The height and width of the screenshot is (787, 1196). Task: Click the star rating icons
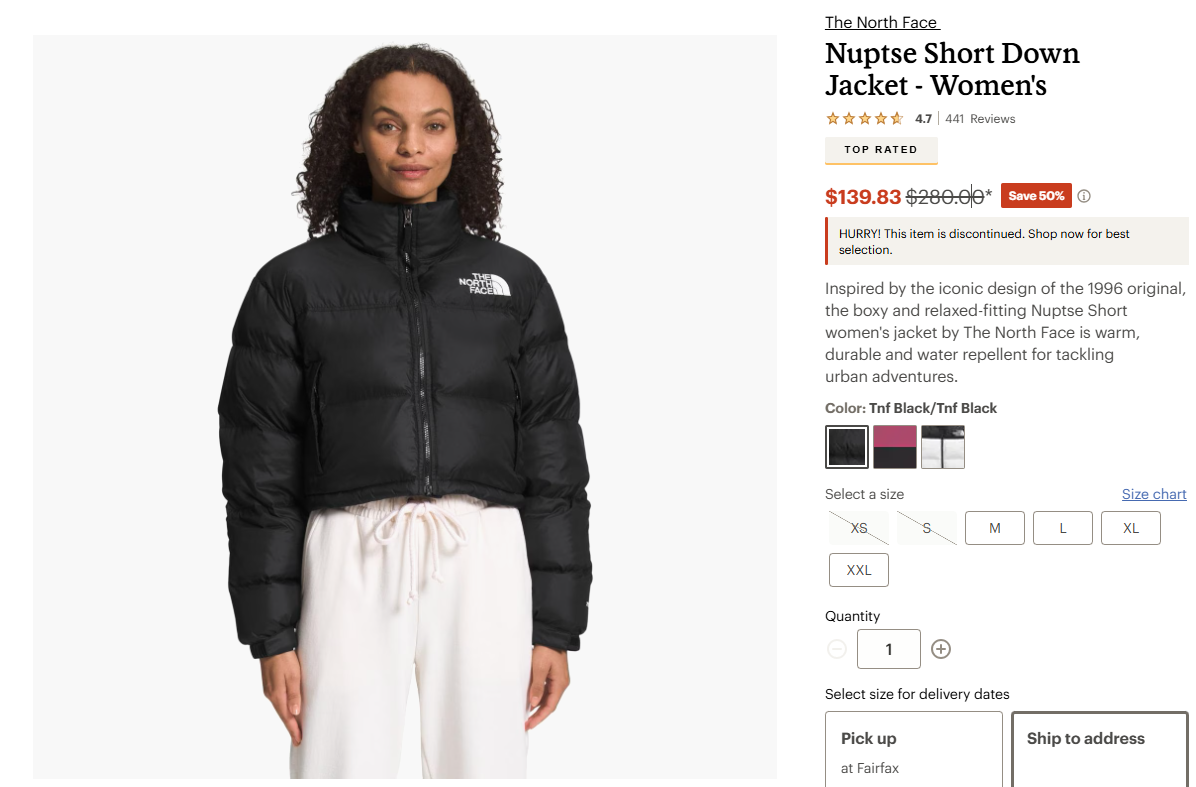click(864, 118)
